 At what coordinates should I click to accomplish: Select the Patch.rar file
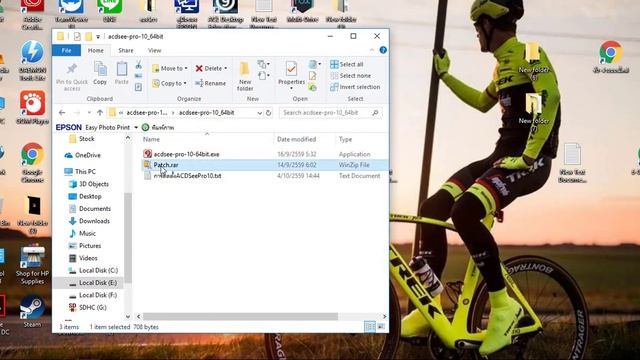(x=166, y=165)
